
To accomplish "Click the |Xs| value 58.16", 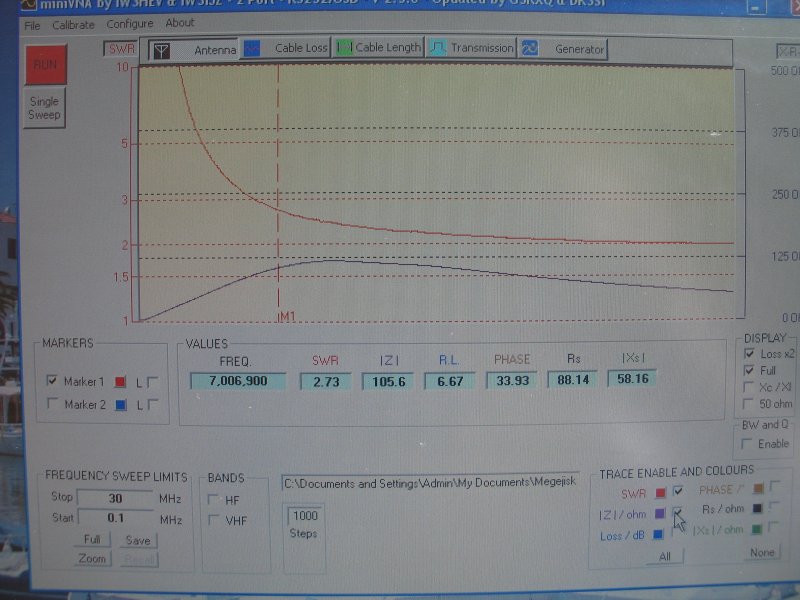I will [x=632, y=379].
